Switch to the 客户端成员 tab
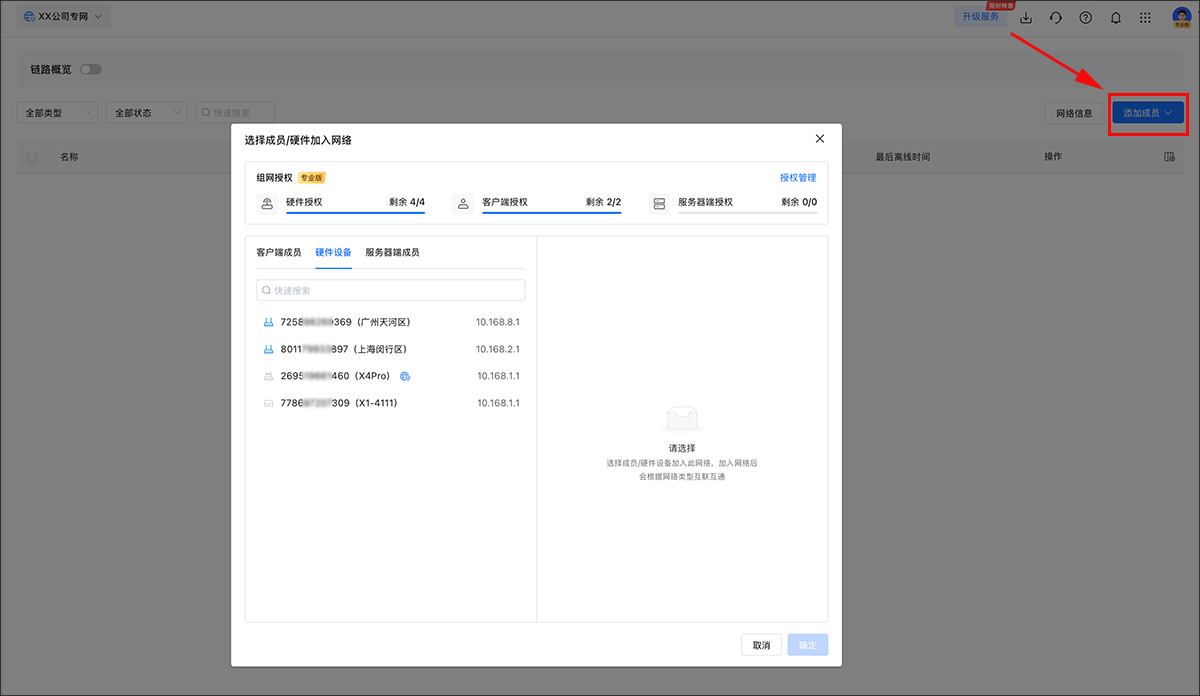Image resolution: width=1200 pixels, height=696 pixels. (278, 252)
